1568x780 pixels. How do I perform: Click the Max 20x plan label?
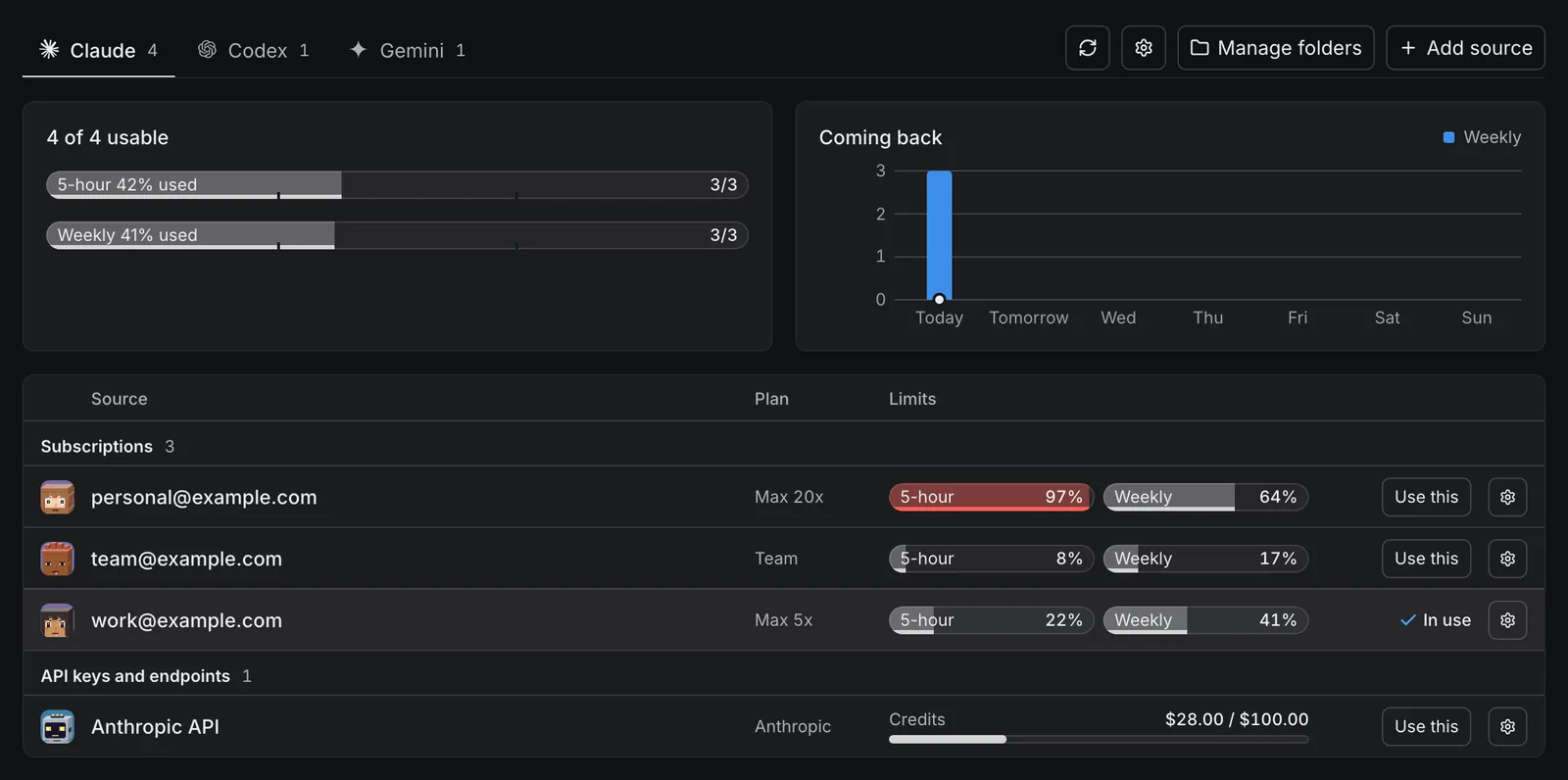tap(789, 497)
